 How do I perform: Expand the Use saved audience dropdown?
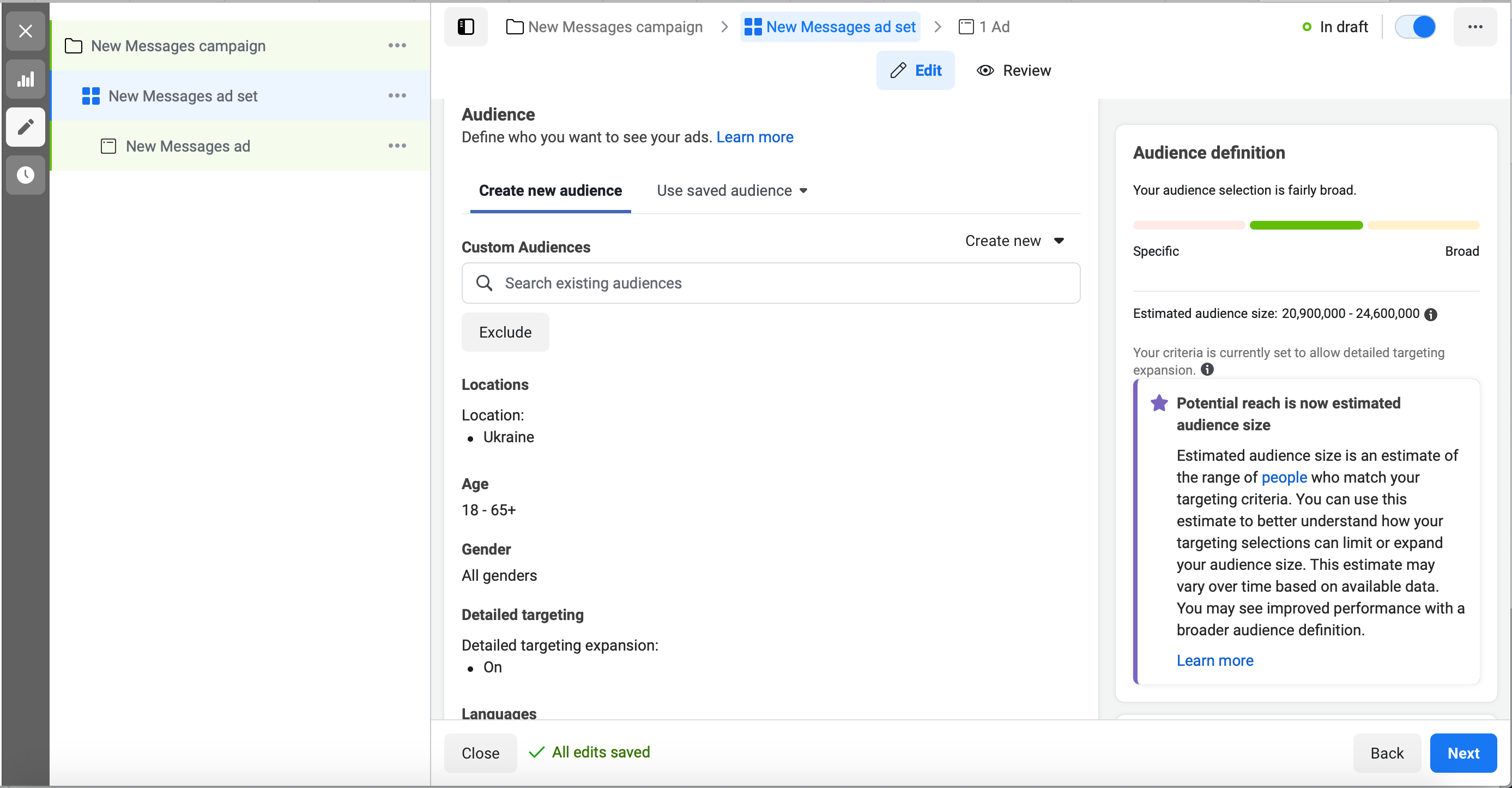[x=732, y=190]
